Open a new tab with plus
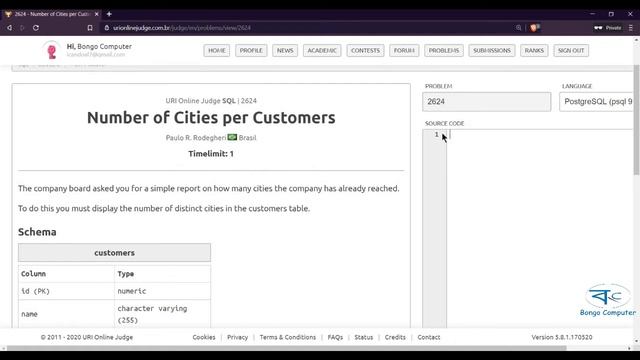640x360 pixels. coord(109,14)
